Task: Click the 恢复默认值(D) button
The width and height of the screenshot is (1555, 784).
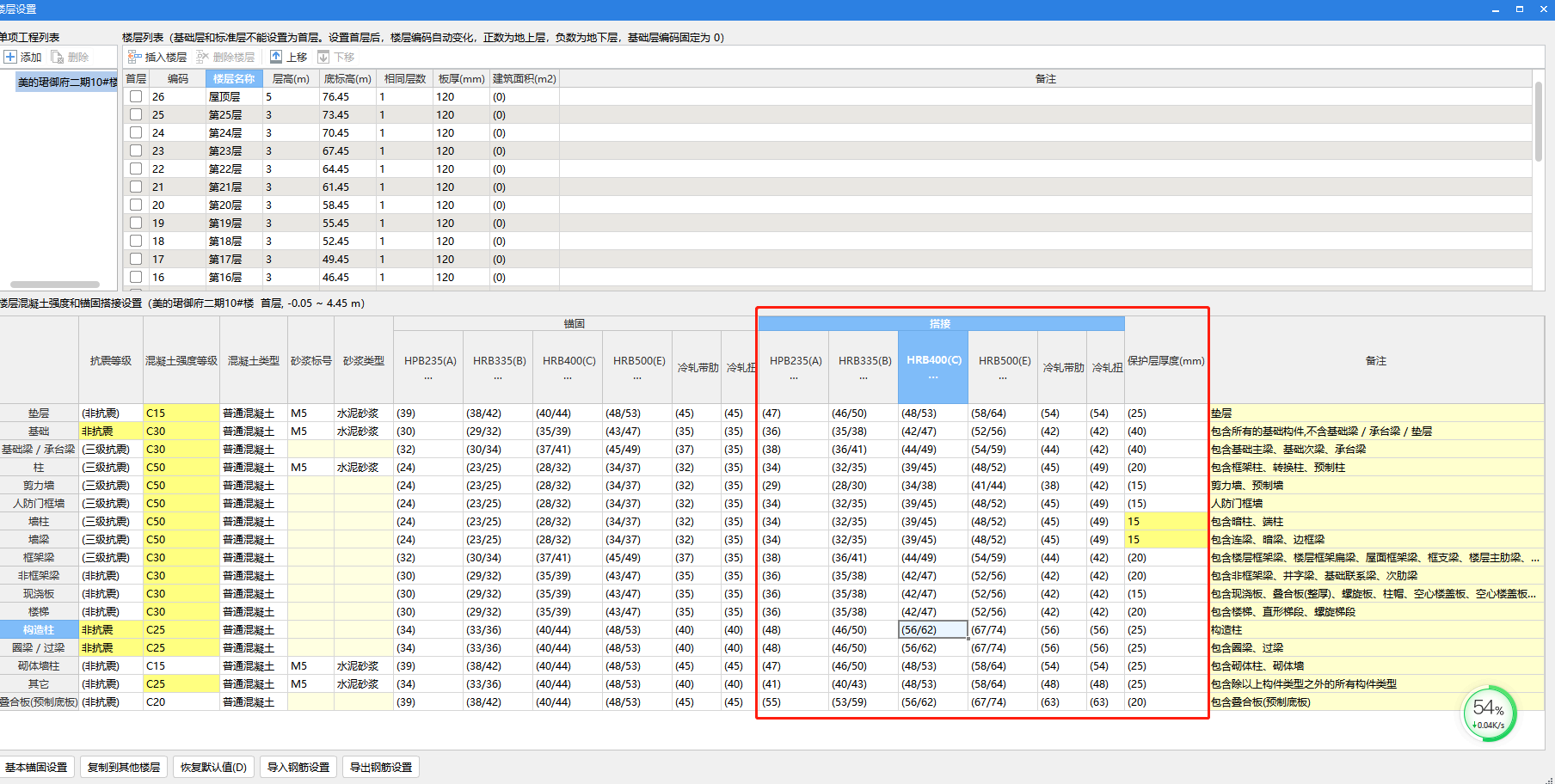Action: (213, 767)
